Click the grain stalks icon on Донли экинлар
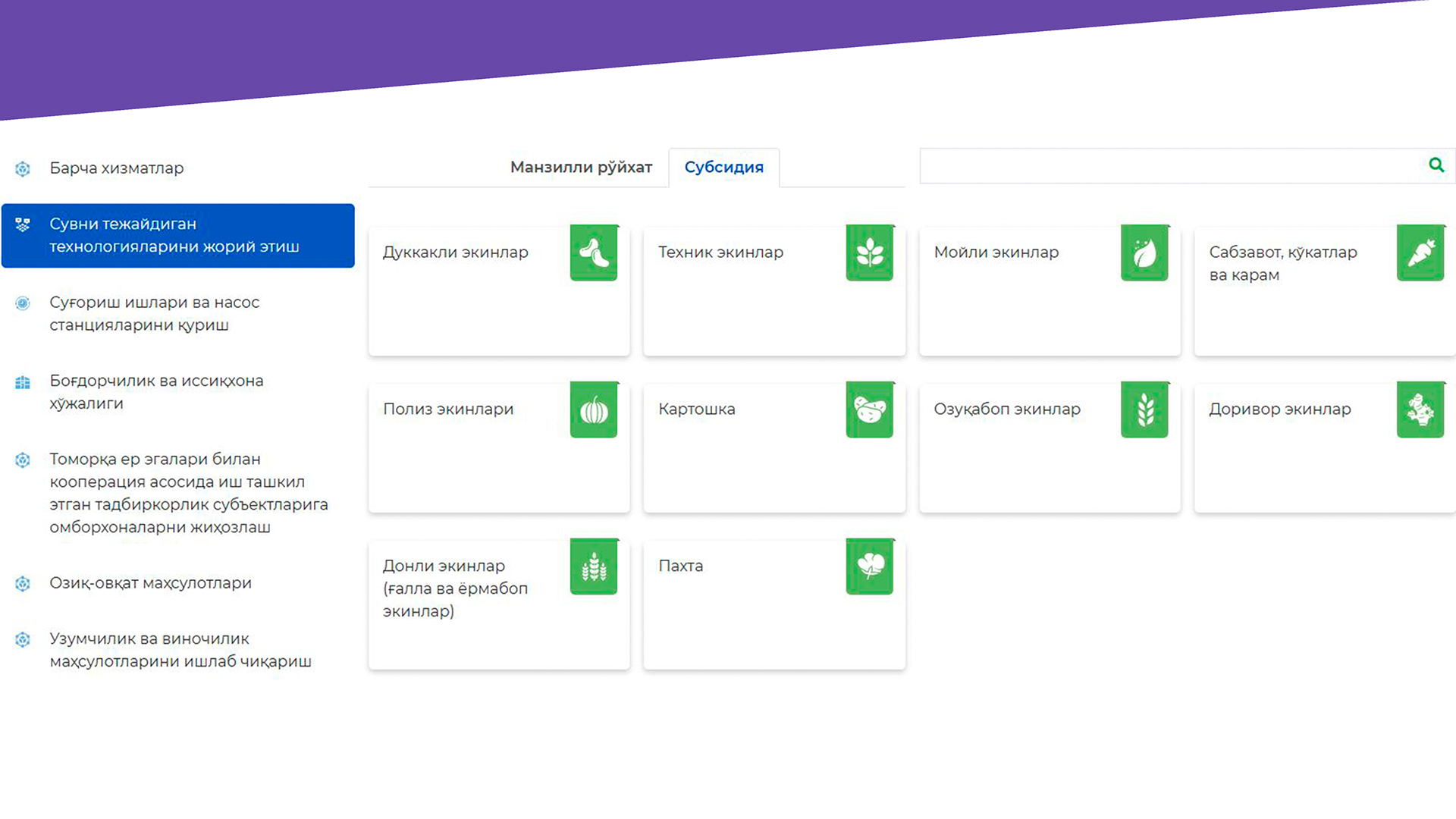This screenshot has width=1456, height=819. click(594, 567)
